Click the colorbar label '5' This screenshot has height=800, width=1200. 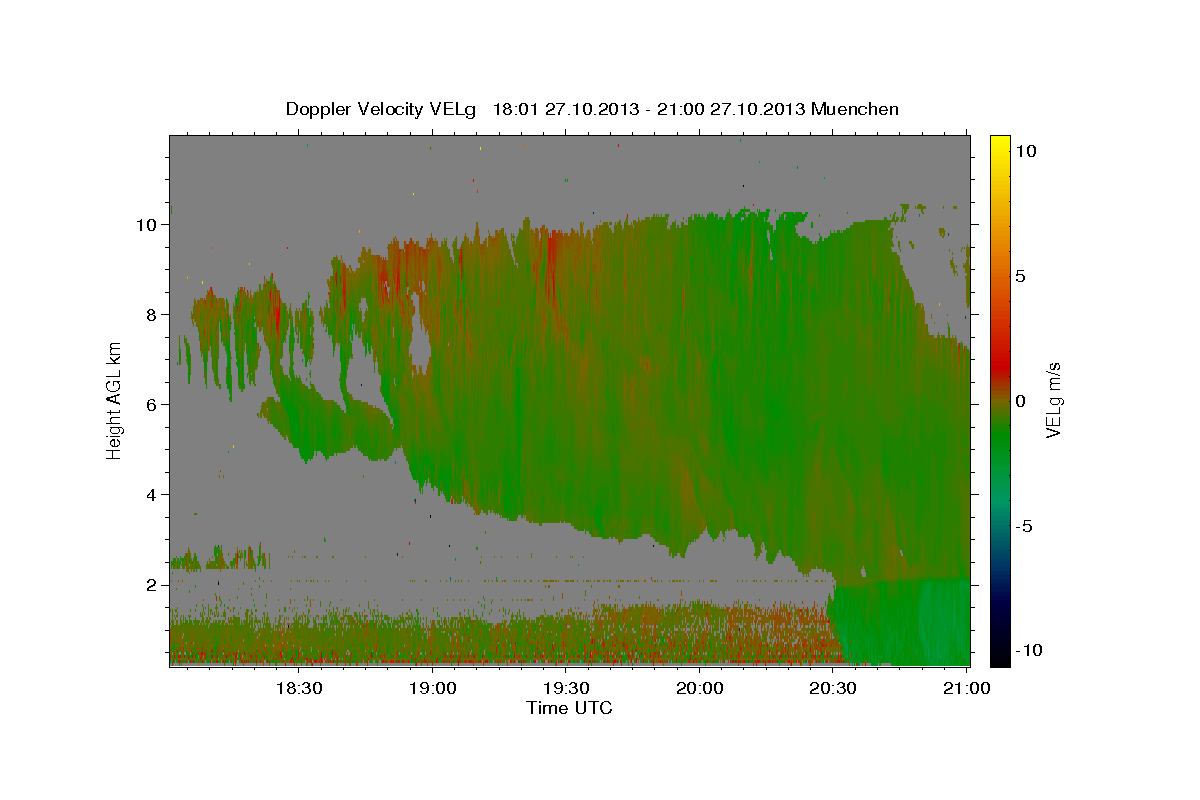(1021, 275)
